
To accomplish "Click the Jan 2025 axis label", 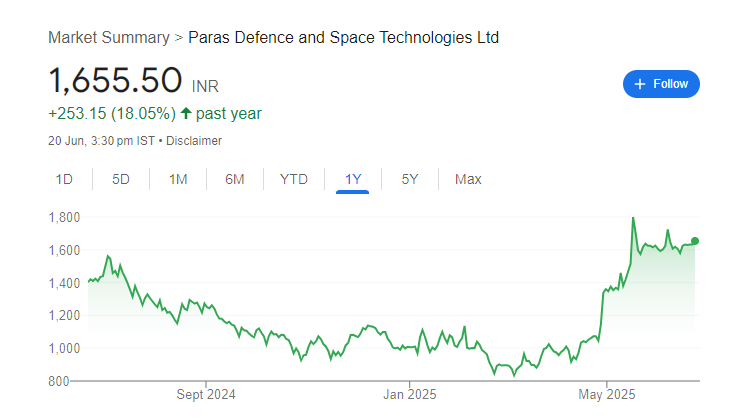I will 410,394.
